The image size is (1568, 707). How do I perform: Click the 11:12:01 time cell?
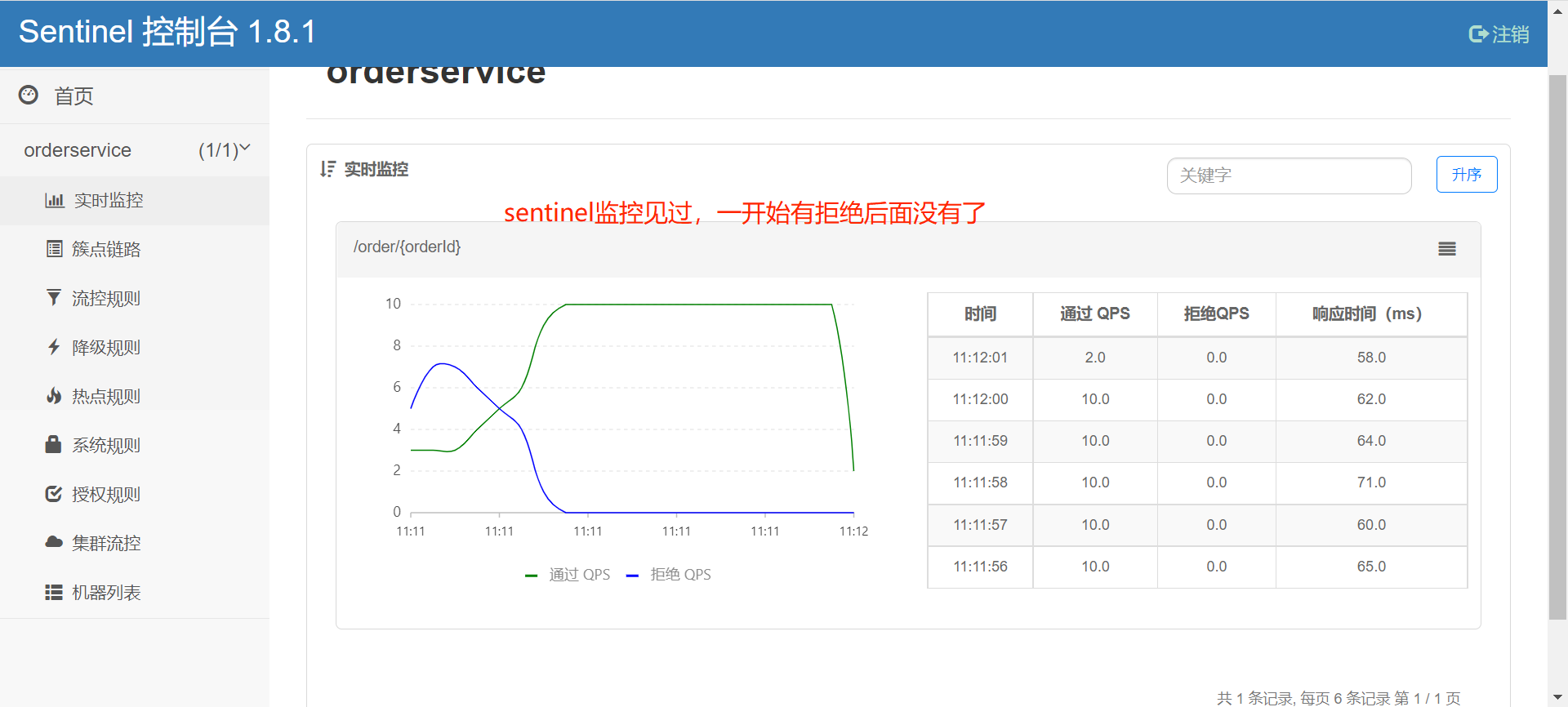(980, 358)
